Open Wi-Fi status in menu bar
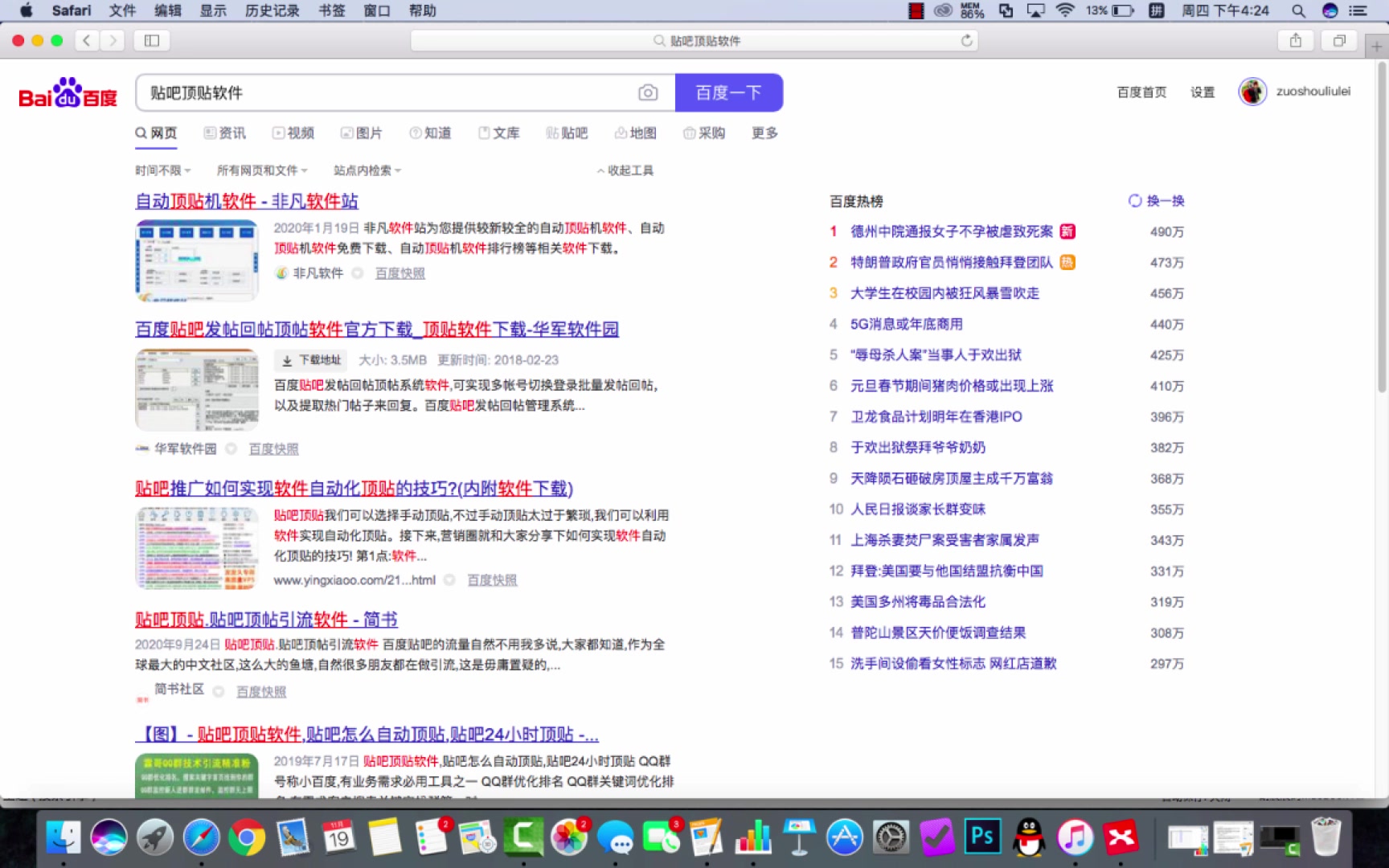This screenshot has height=868, width=1389. (1065, 10)
